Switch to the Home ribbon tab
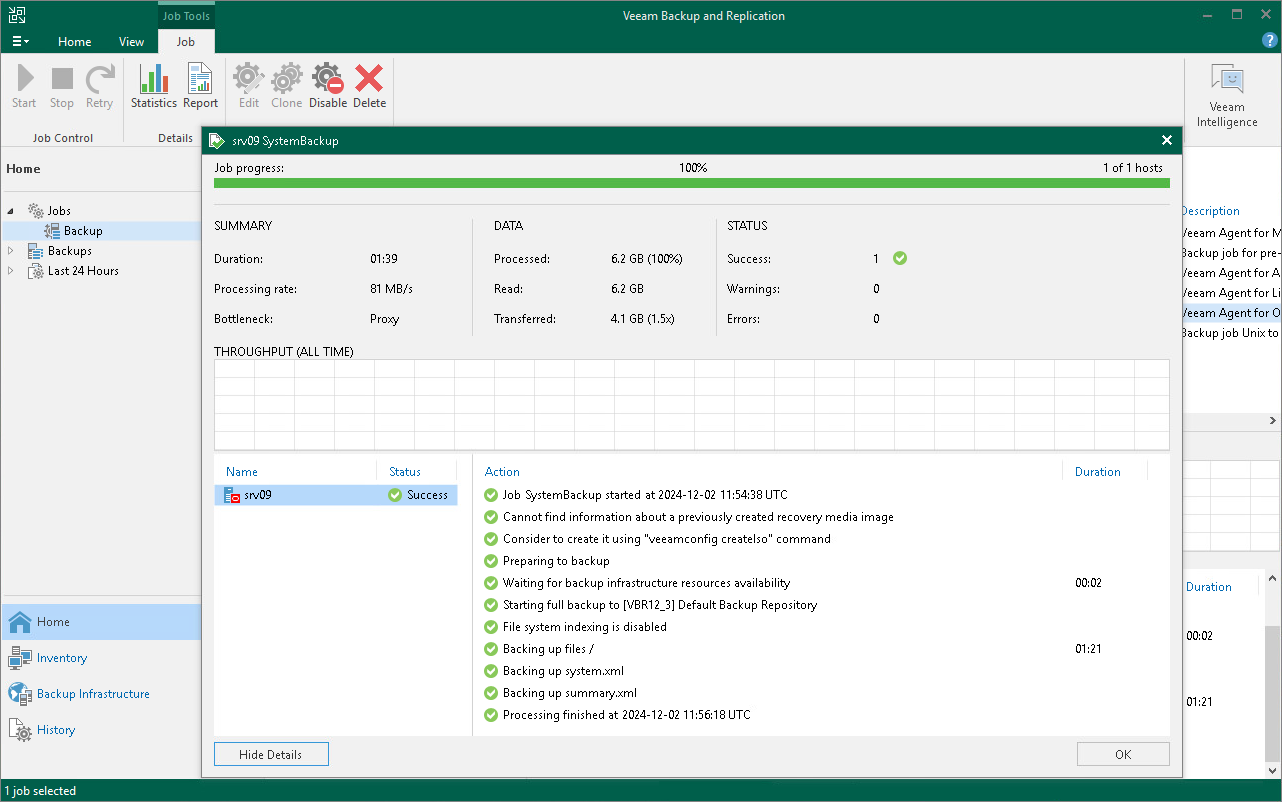Viewport: 1282px width, 802px height. coord(74,42)
